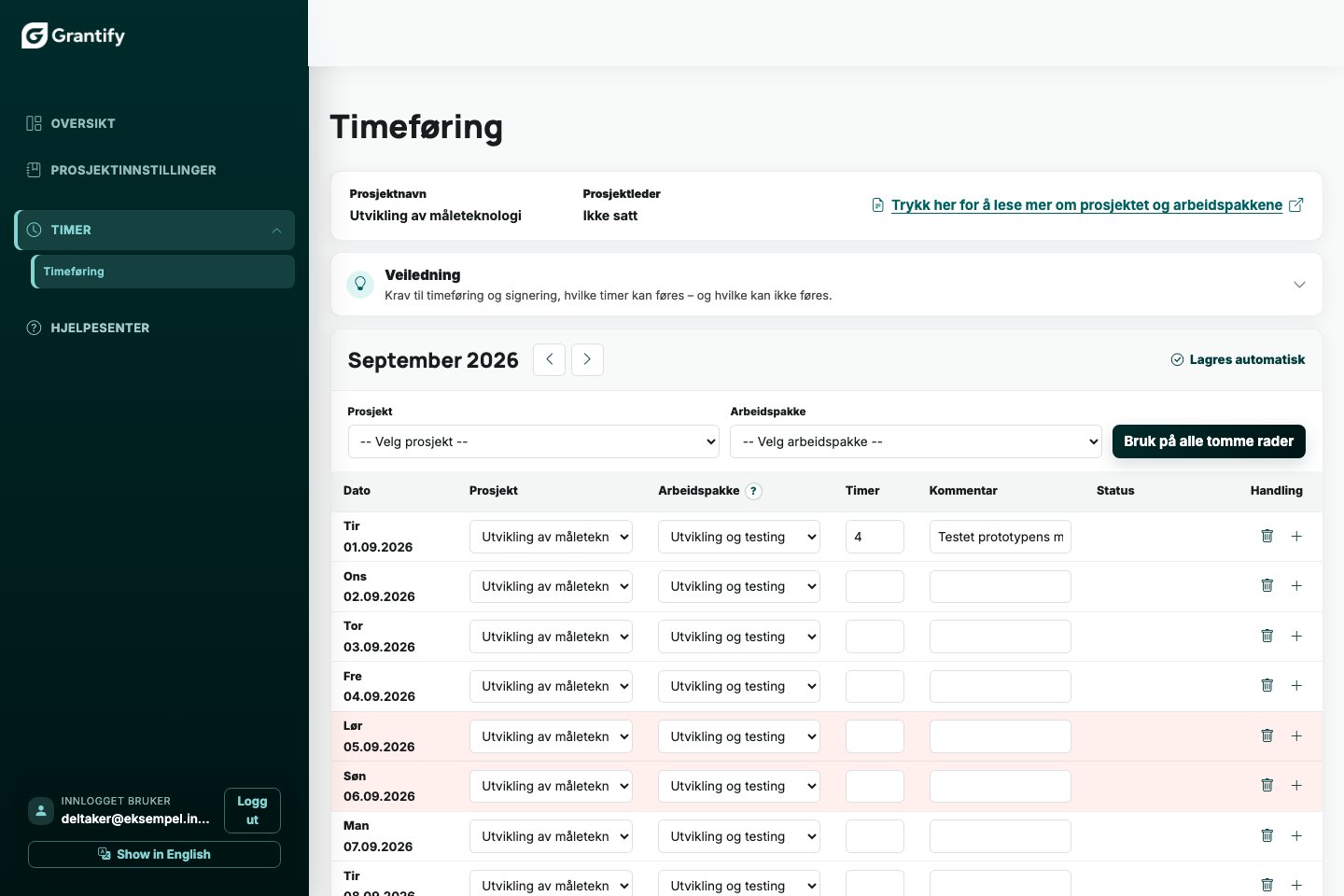Screen dimensions: 1344x896
Task: Delete the 01.09.2026 row via trash icon
Action: click(x=1267, y=536)
